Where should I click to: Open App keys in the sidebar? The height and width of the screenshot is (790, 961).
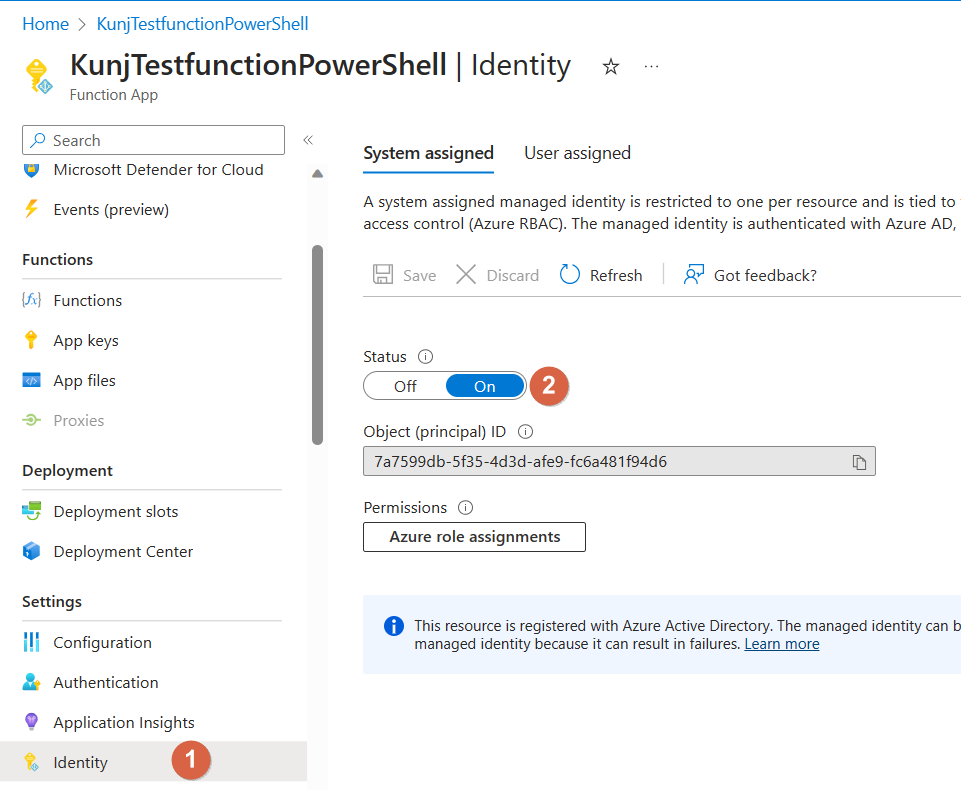(86, 341)
